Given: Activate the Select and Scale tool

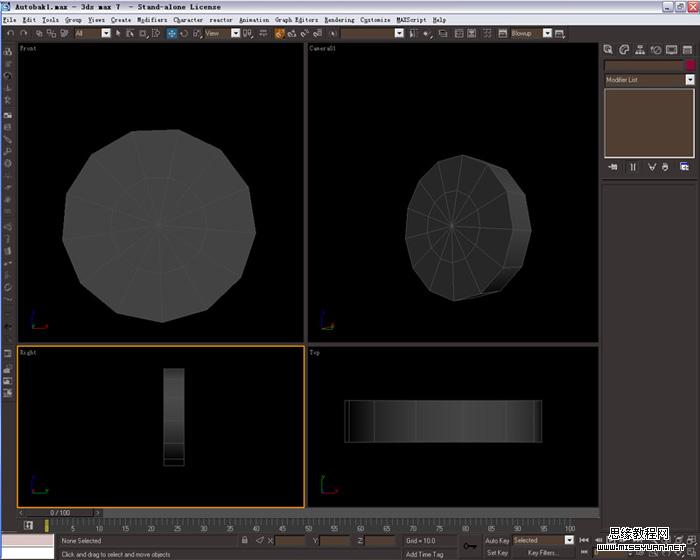Looking at the screenshot, I should 197,33.
